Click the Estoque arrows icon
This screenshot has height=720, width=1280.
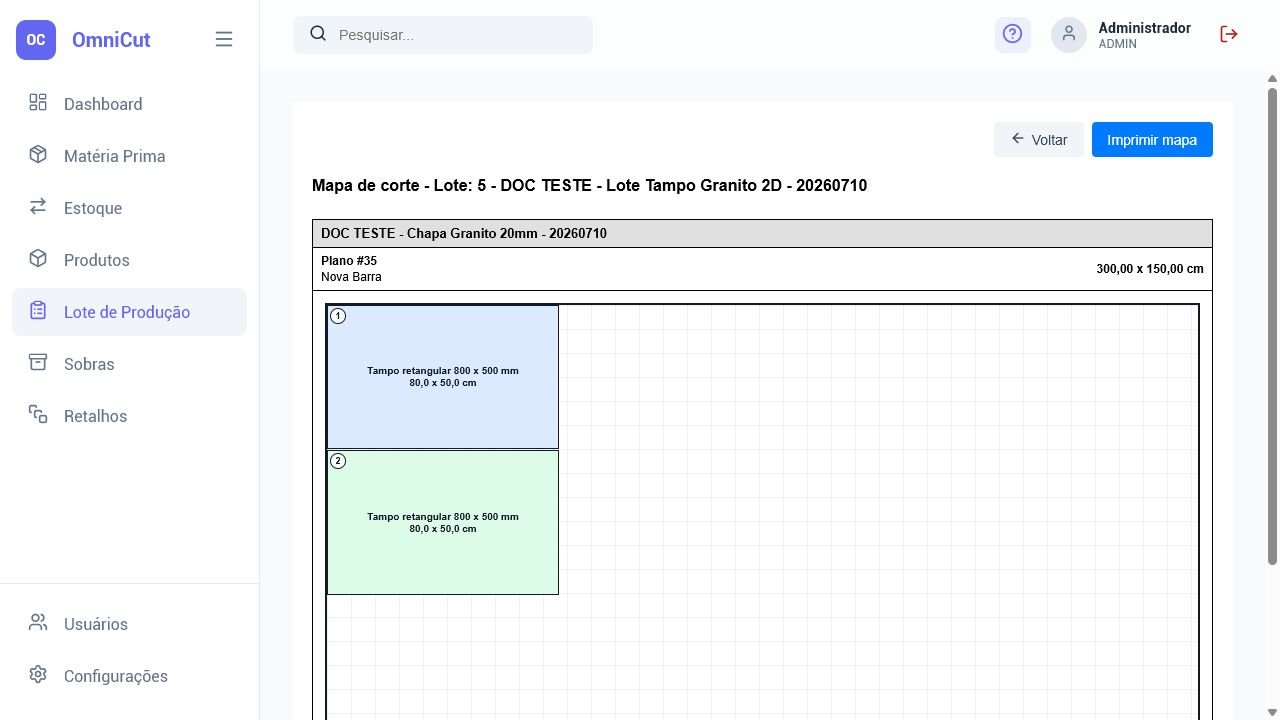38,206
